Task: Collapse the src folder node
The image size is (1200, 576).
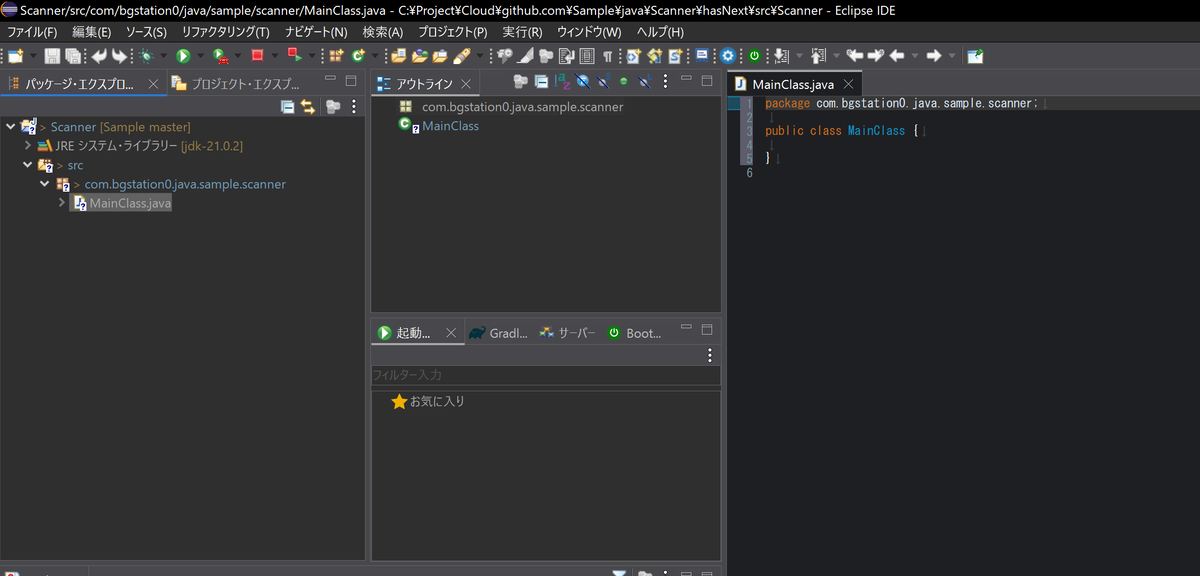Action: point(28,165)
